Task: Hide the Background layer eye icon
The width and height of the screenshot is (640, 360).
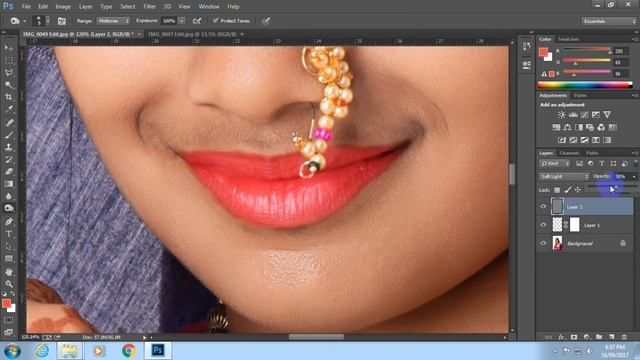Action: [x=543, y=243]
